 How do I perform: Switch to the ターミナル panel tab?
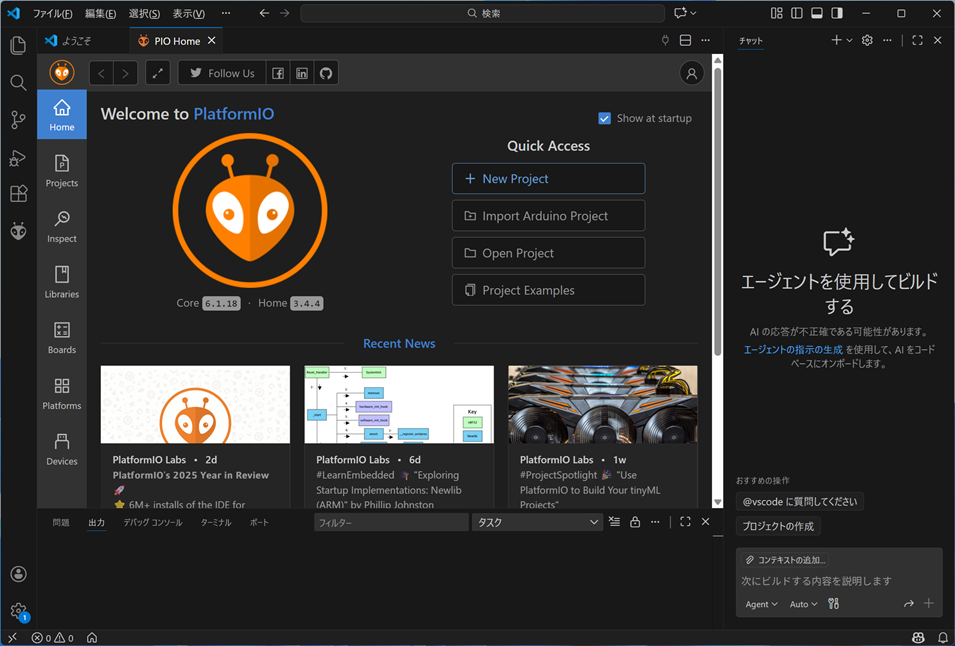[215, 522]
